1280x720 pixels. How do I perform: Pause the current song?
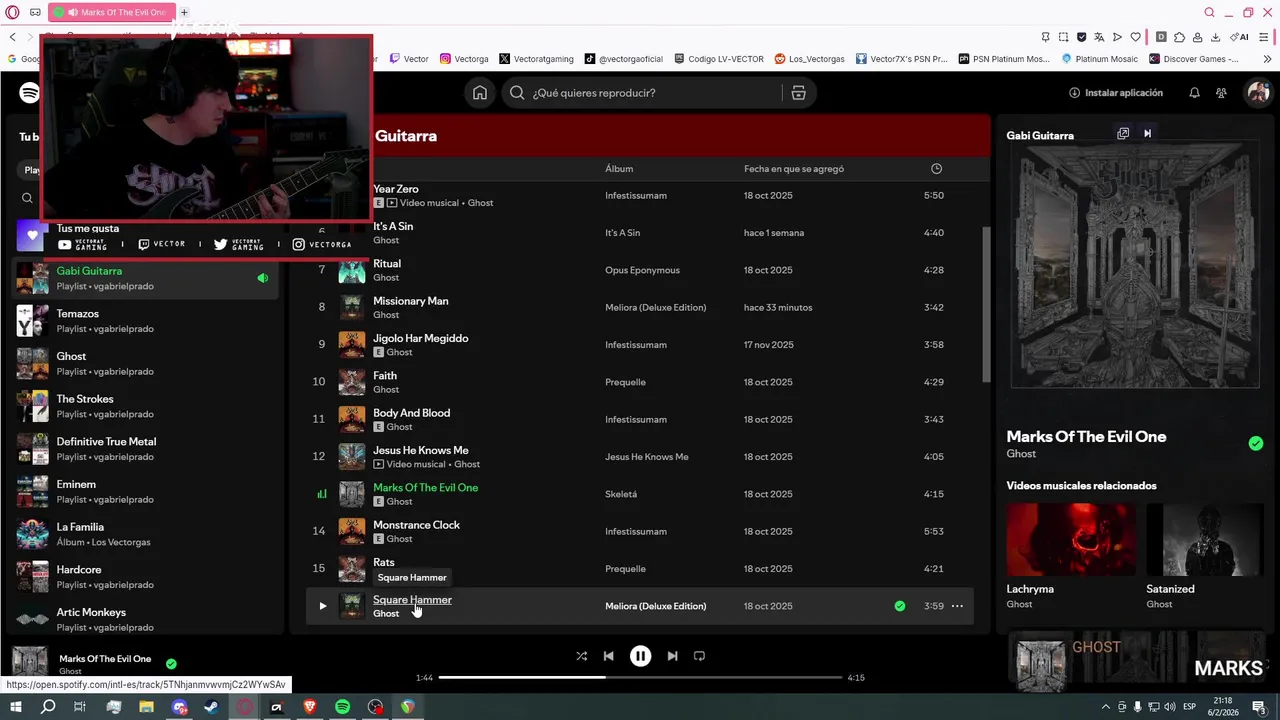click(x=640, y=656)
